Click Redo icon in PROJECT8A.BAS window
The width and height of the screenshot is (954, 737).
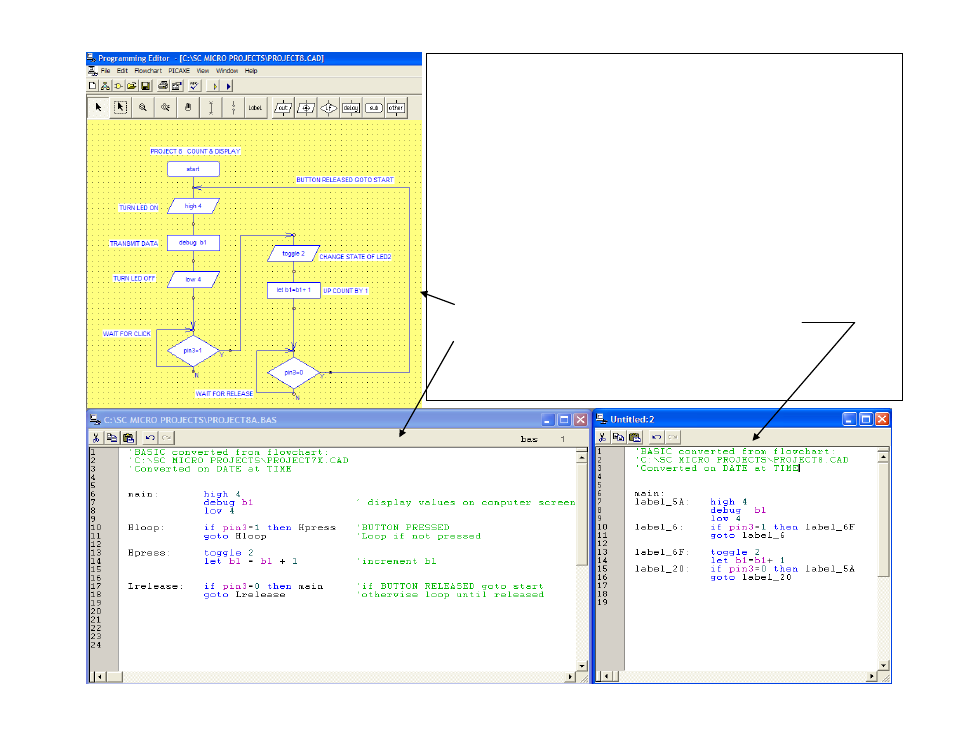click(166, 438)
